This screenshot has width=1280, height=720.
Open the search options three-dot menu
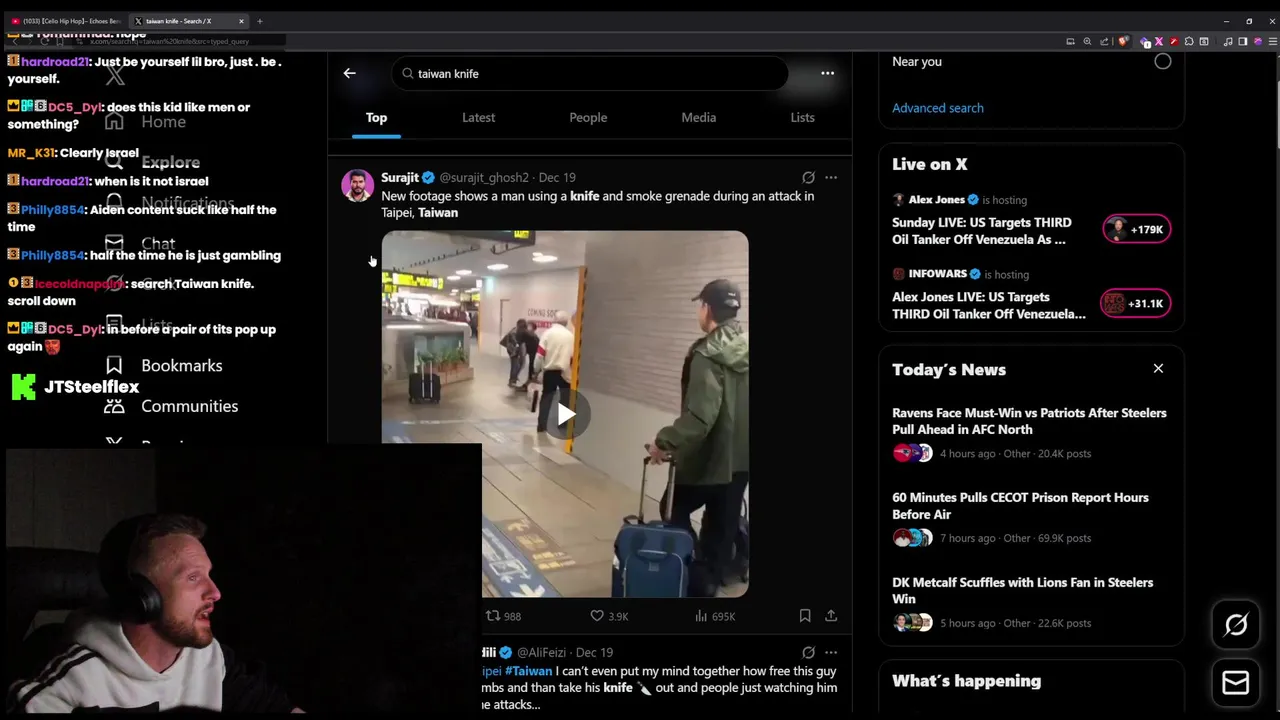[x=827, y=73]
